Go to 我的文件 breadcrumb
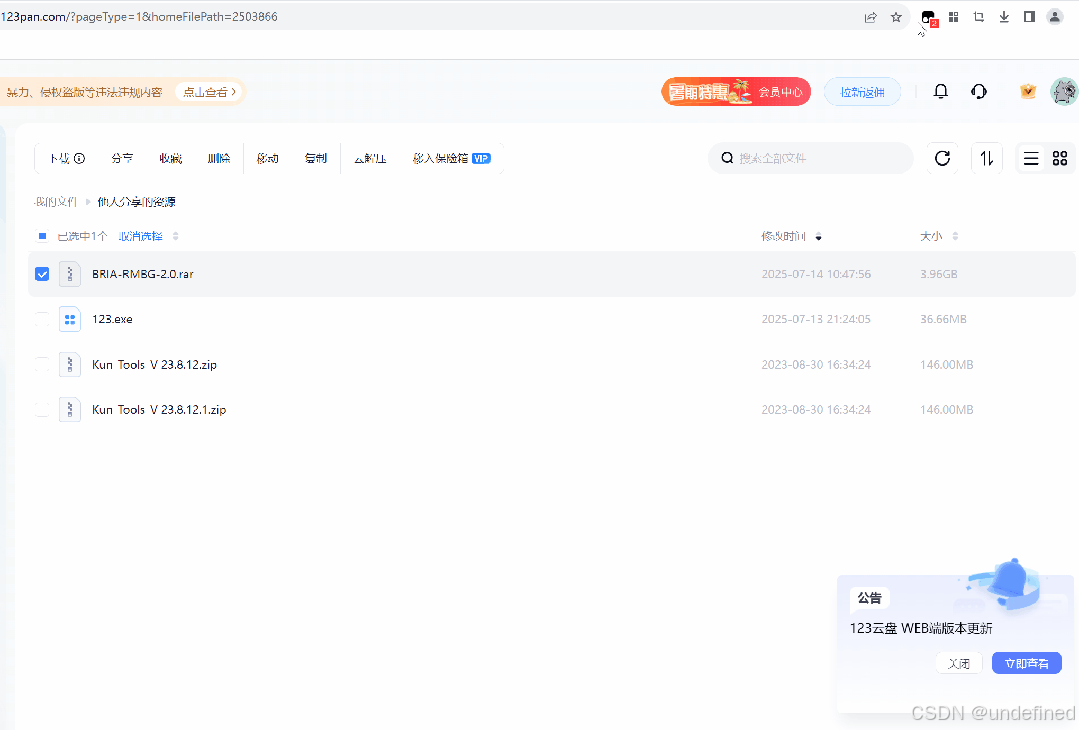The image size is (1079, 730). point(55,202)
